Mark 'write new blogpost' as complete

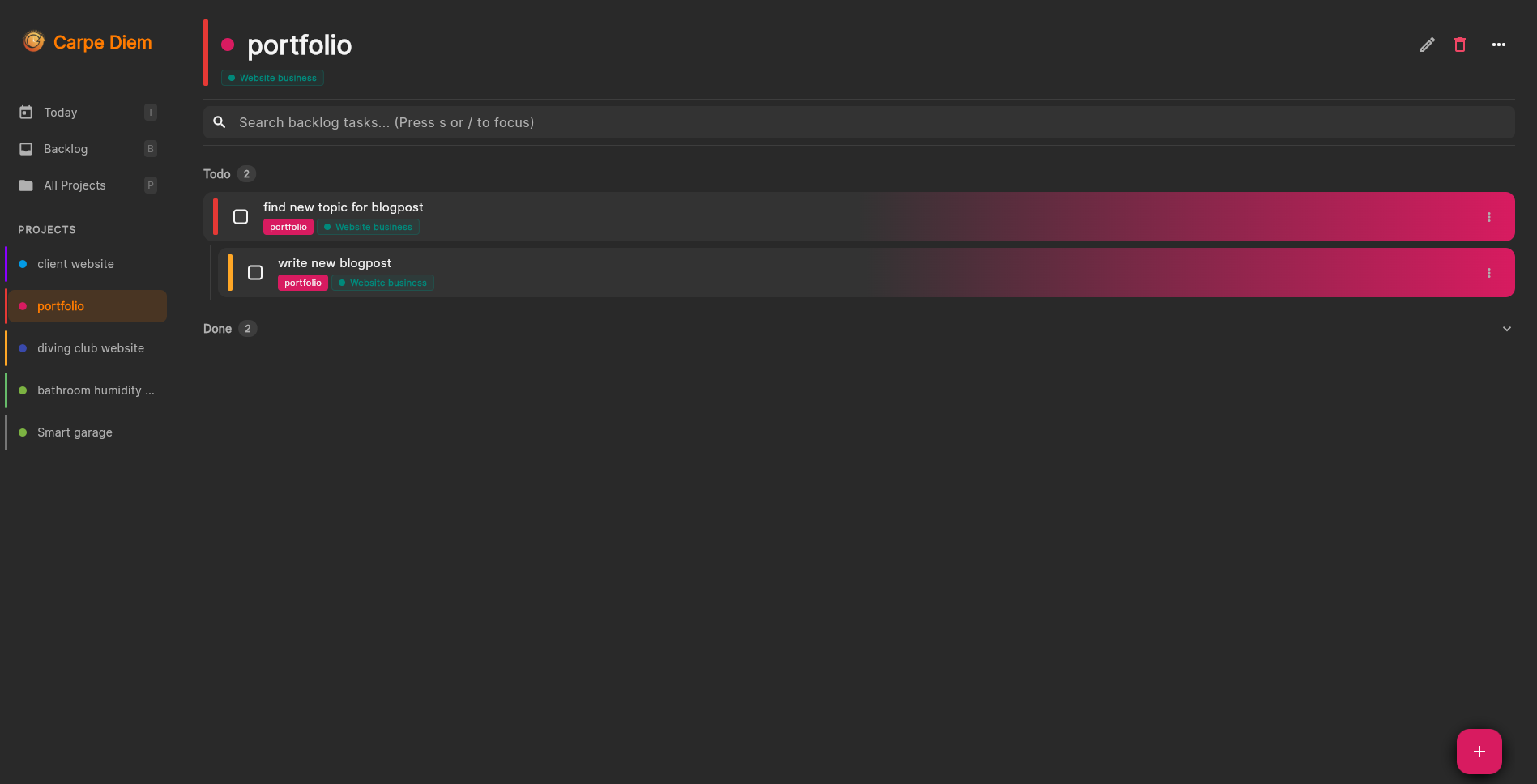click(255, 273)
